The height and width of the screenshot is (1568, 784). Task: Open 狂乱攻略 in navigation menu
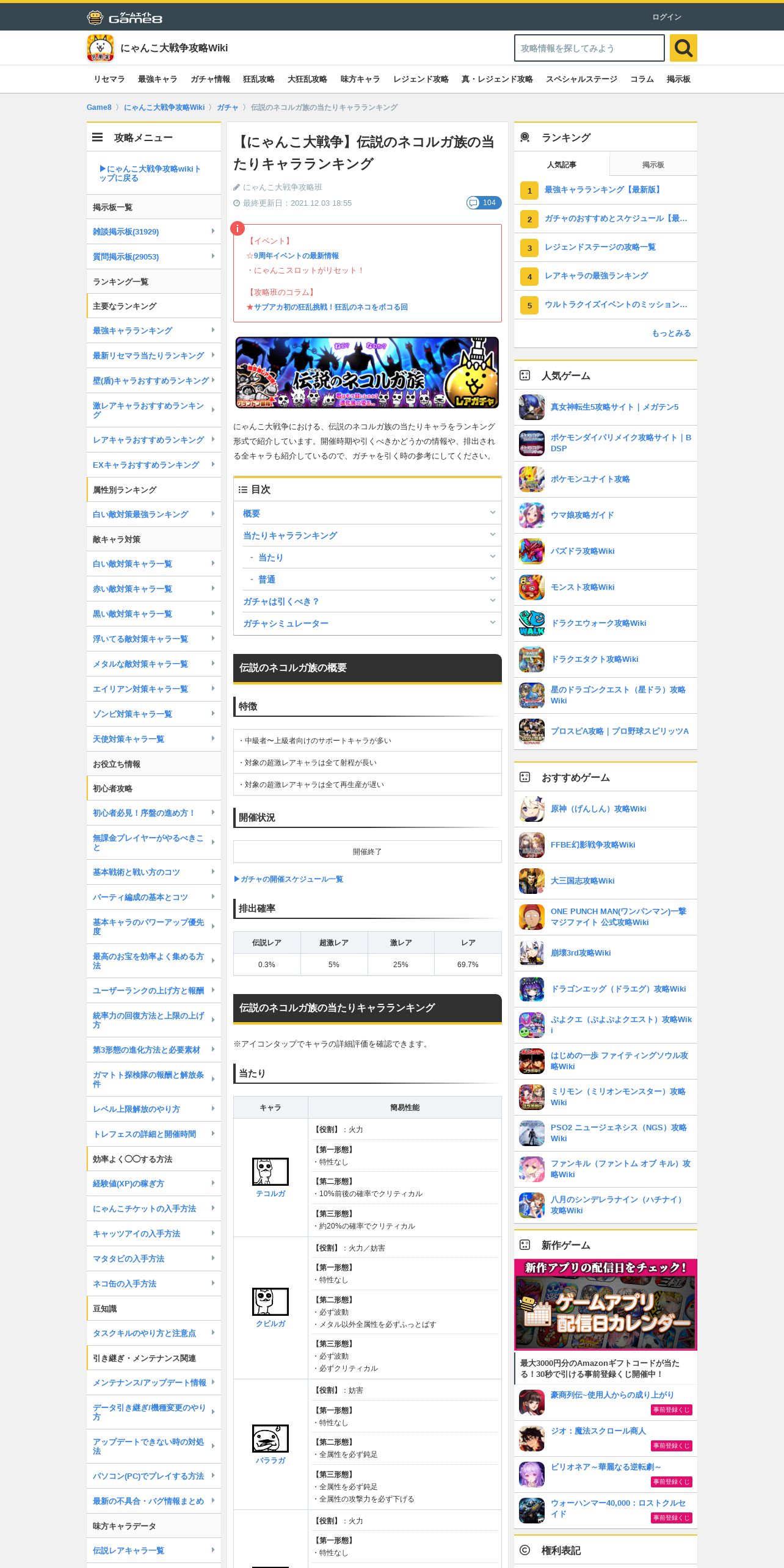click(259, 79)
